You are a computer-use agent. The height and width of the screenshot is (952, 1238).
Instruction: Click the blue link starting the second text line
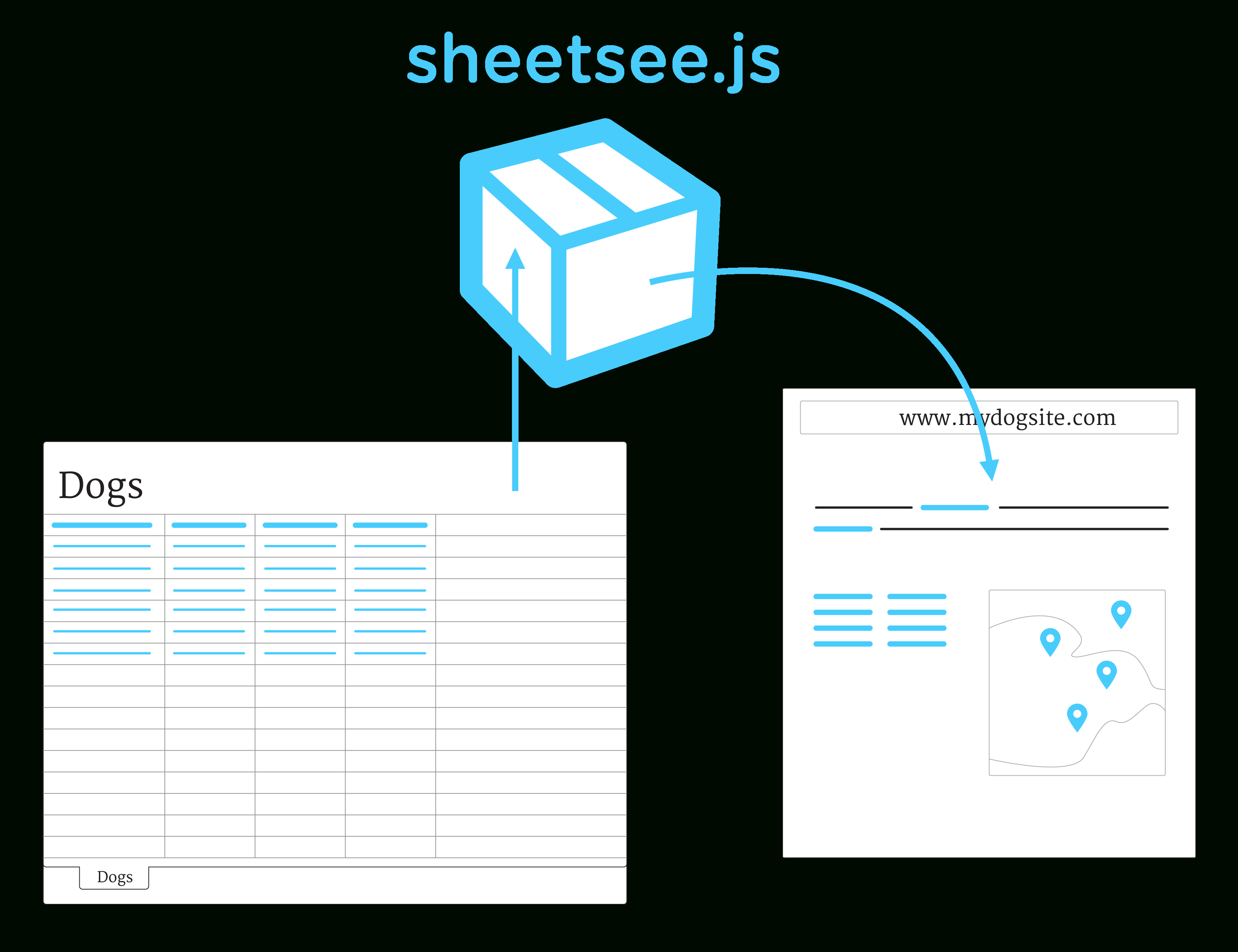(x=842, y=529)
